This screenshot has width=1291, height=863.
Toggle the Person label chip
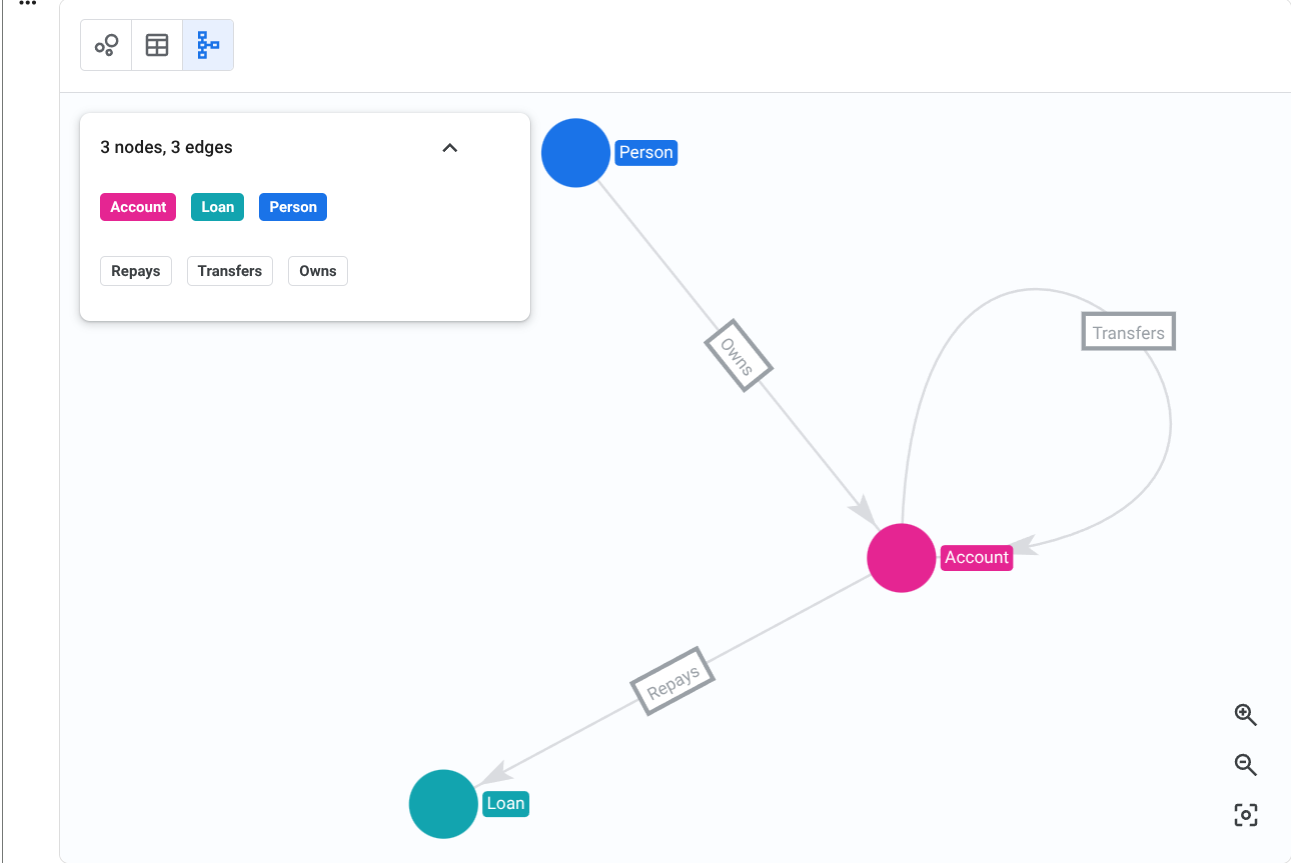292,206
